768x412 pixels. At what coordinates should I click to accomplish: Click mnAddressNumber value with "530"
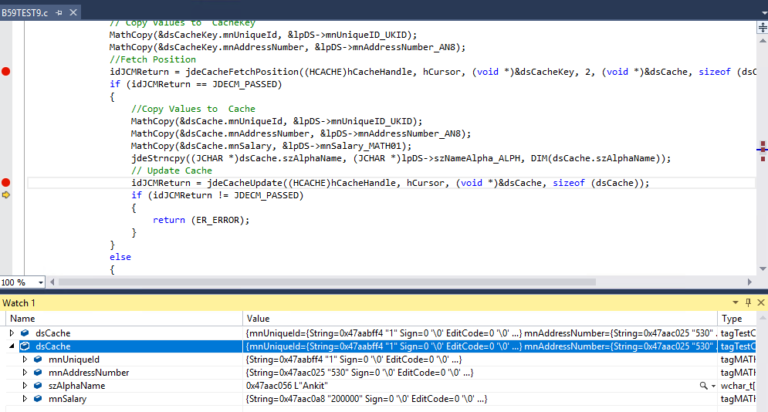(x=360, y=373)
